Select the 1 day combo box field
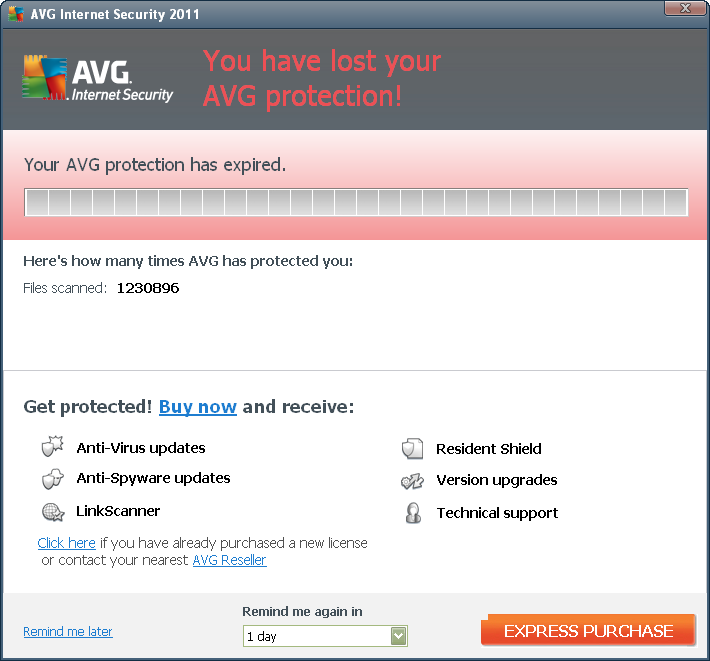The image size is (710, 661). (x=325, y=636)
